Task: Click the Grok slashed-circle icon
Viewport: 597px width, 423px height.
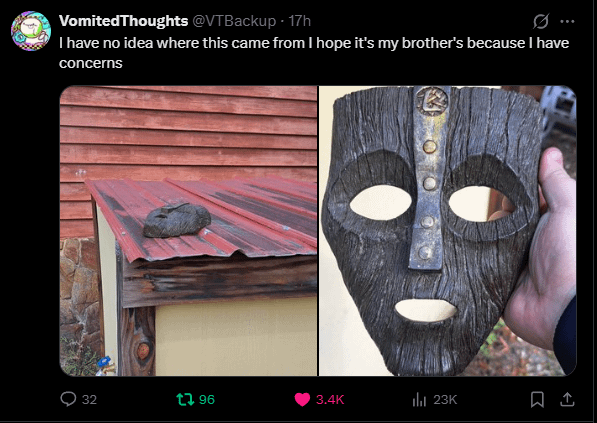Action: point(541,21)
